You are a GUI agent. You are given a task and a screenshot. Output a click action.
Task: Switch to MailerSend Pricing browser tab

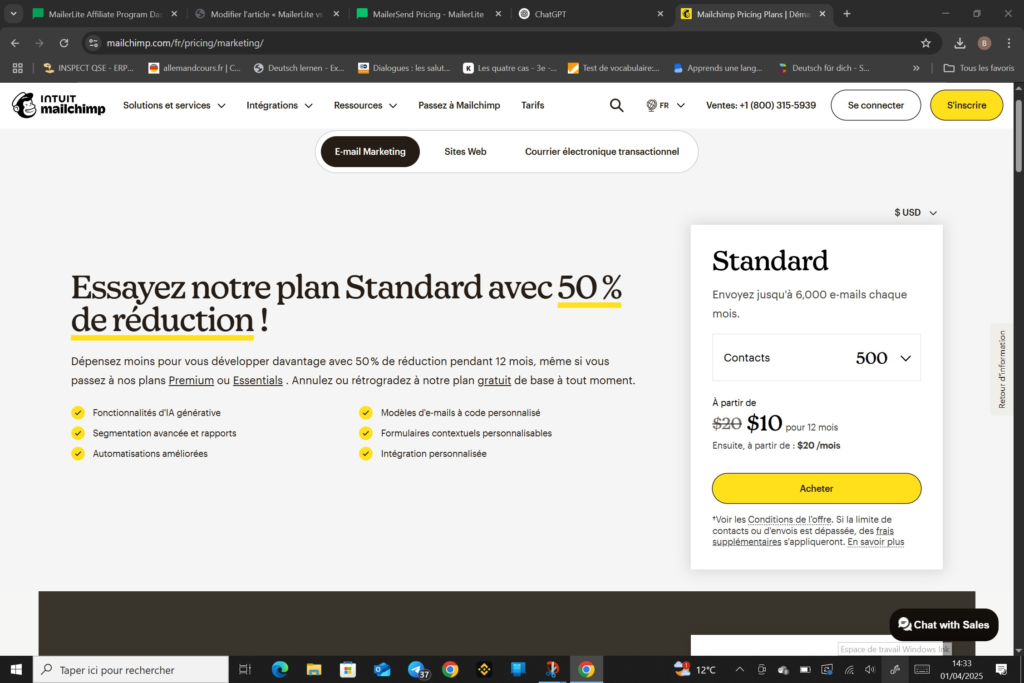pyautogui.click(x=428, y=14)
